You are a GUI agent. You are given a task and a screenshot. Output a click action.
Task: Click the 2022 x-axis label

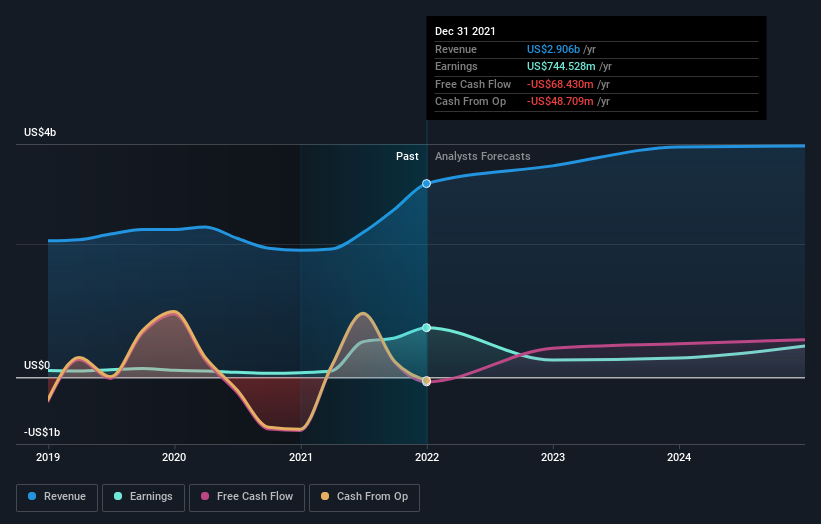click(x=427, y=458)
